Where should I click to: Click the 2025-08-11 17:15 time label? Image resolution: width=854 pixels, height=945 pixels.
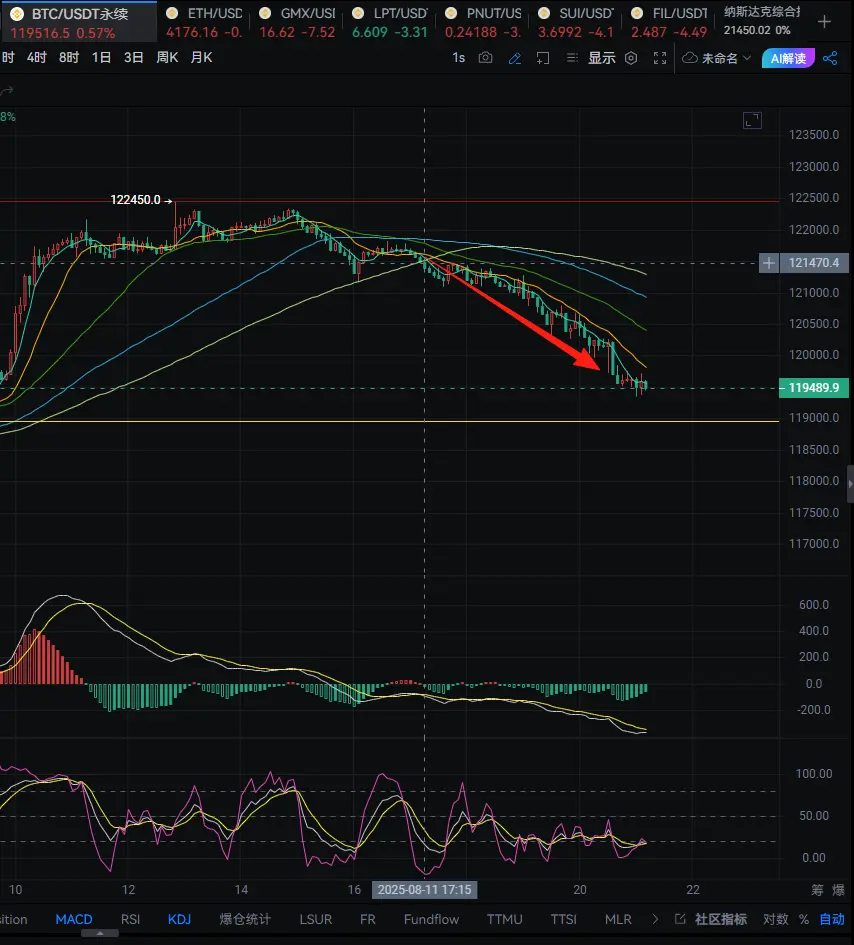click(x=424, y=890)
